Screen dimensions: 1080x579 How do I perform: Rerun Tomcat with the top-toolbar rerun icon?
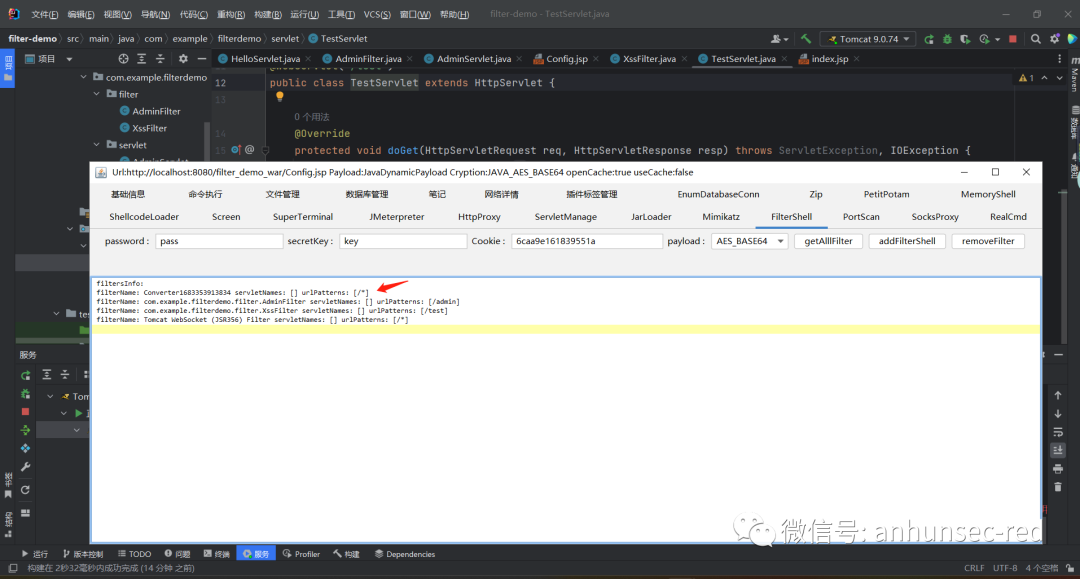click(x=929, y=39)
